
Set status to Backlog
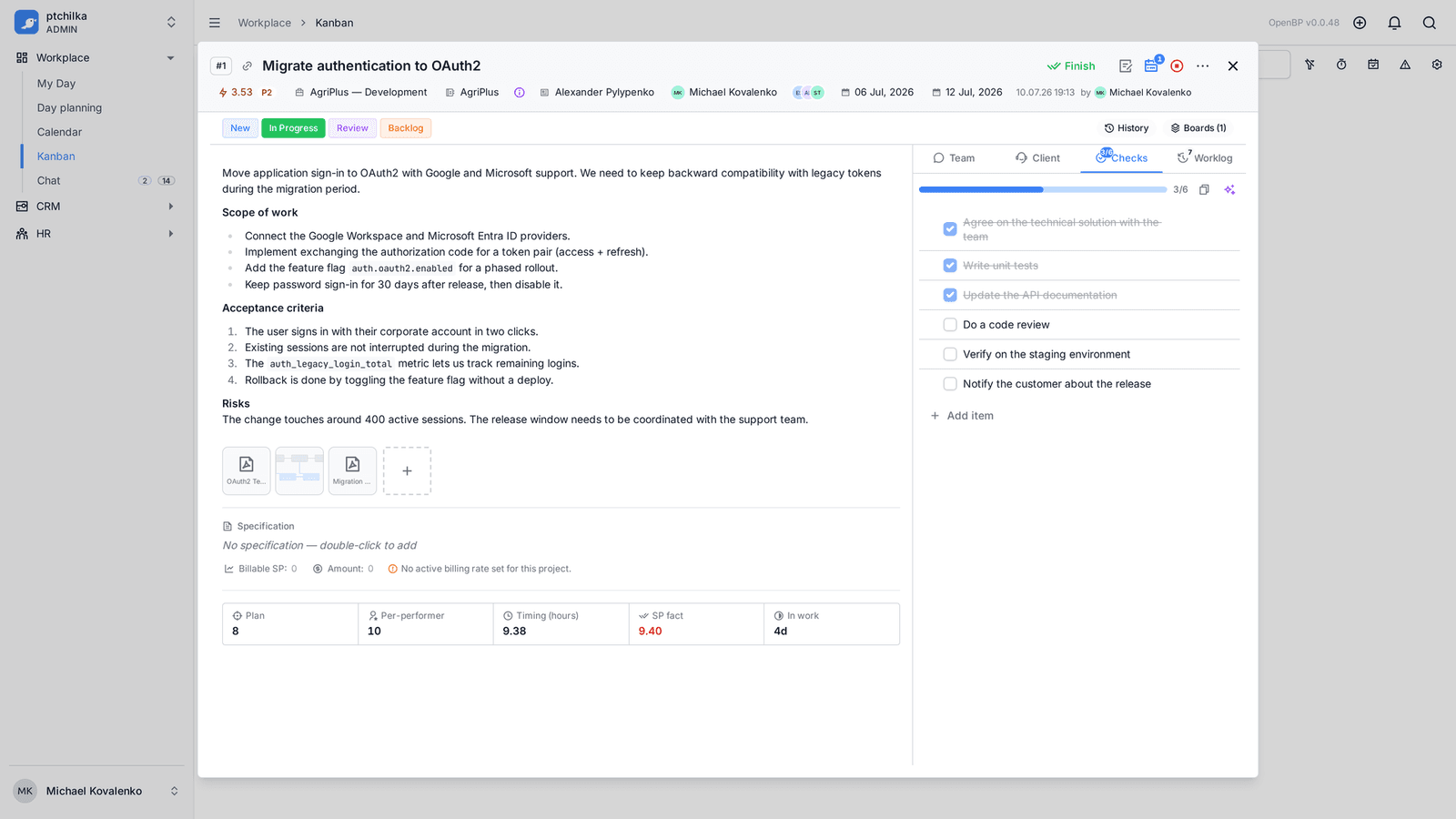coord(406,128)
